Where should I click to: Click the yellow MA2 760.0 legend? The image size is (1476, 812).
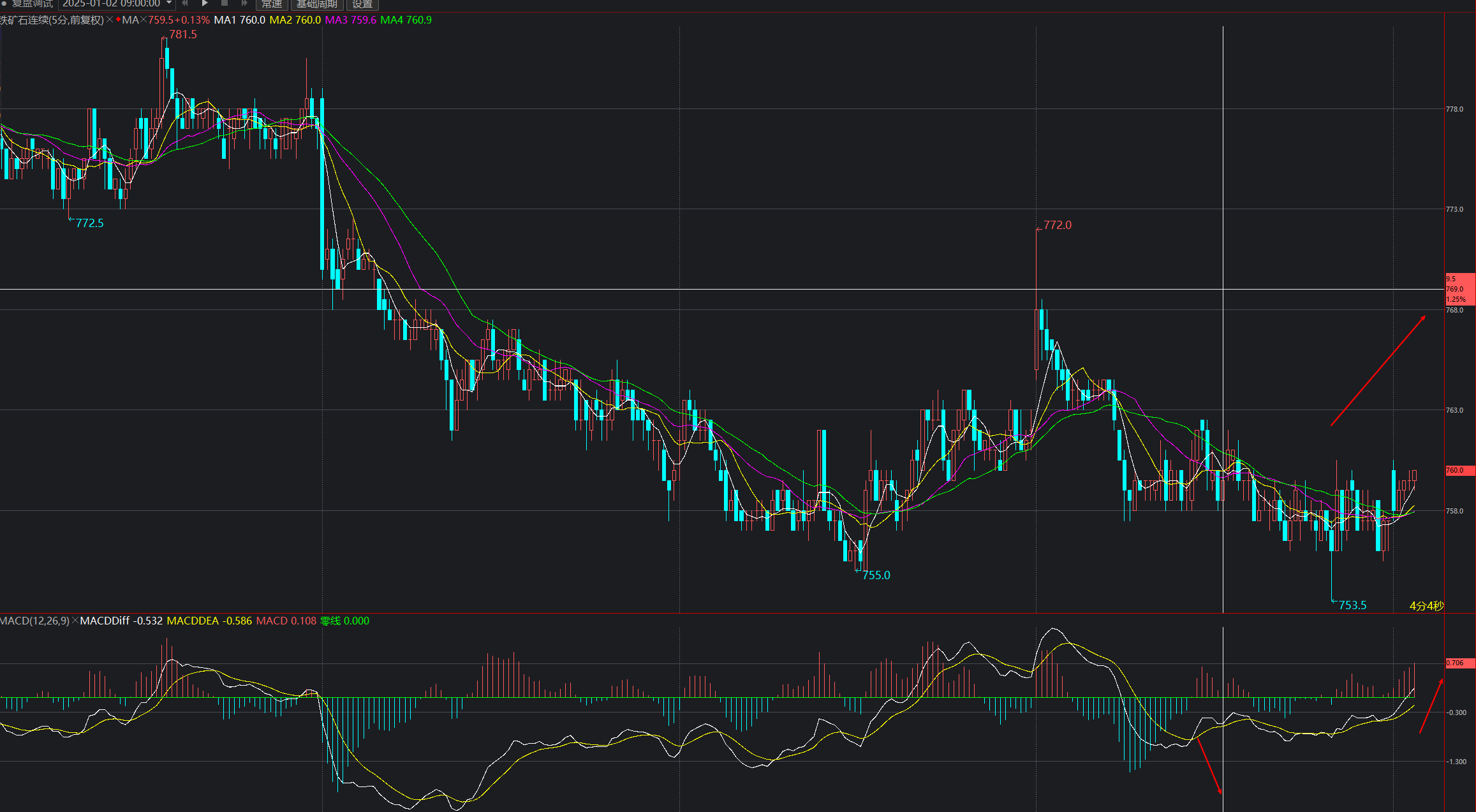click(x=295, y=20)
